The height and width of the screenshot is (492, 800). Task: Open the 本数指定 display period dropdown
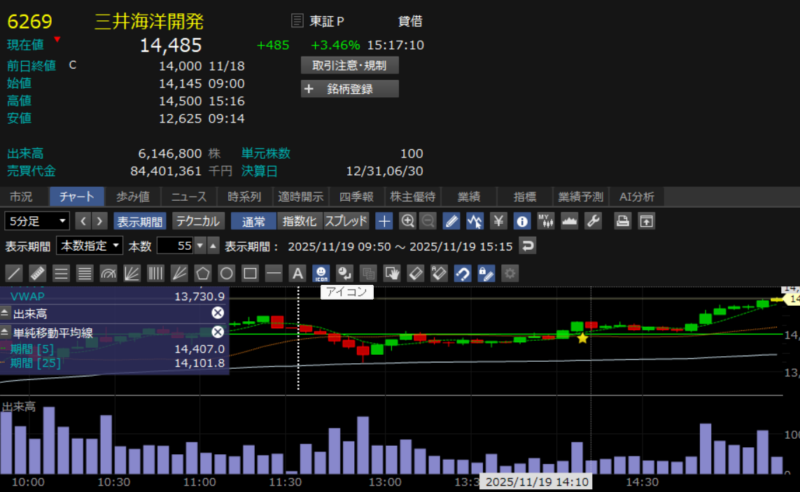click(x=90, y=246)
